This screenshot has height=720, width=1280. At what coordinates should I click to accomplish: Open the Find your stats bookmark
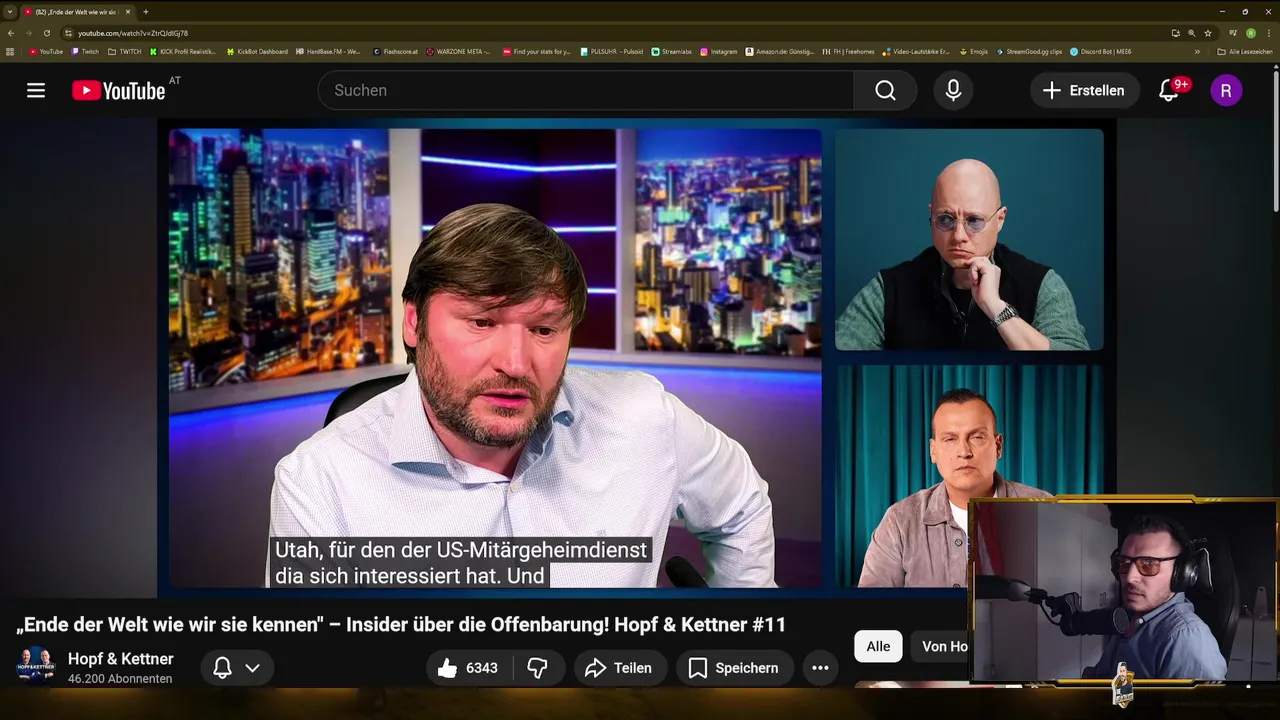[537, 52]
